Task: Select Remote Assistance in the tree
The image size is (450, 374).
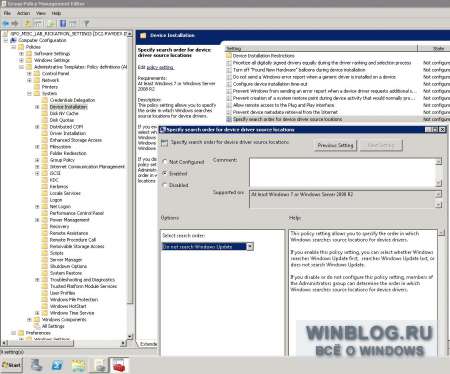Action: [x=69, y=233]
